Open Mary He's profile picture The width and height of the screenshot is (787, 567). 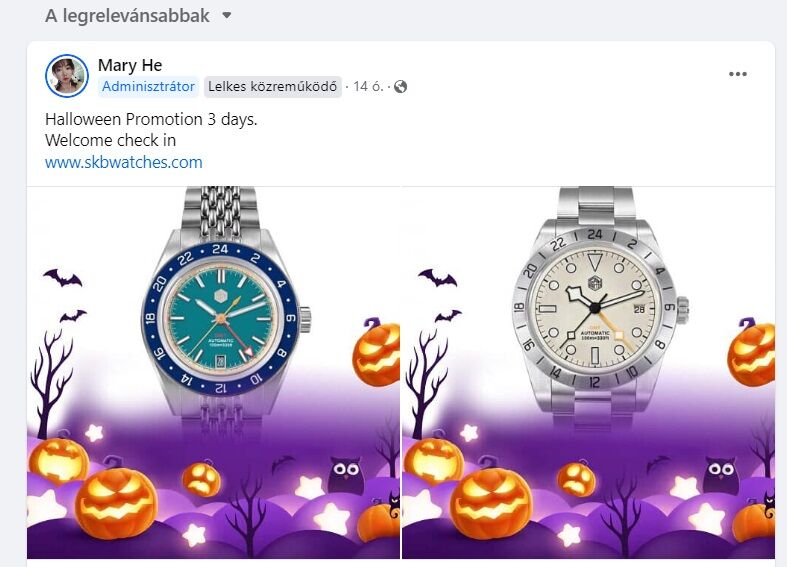(67, 76)
